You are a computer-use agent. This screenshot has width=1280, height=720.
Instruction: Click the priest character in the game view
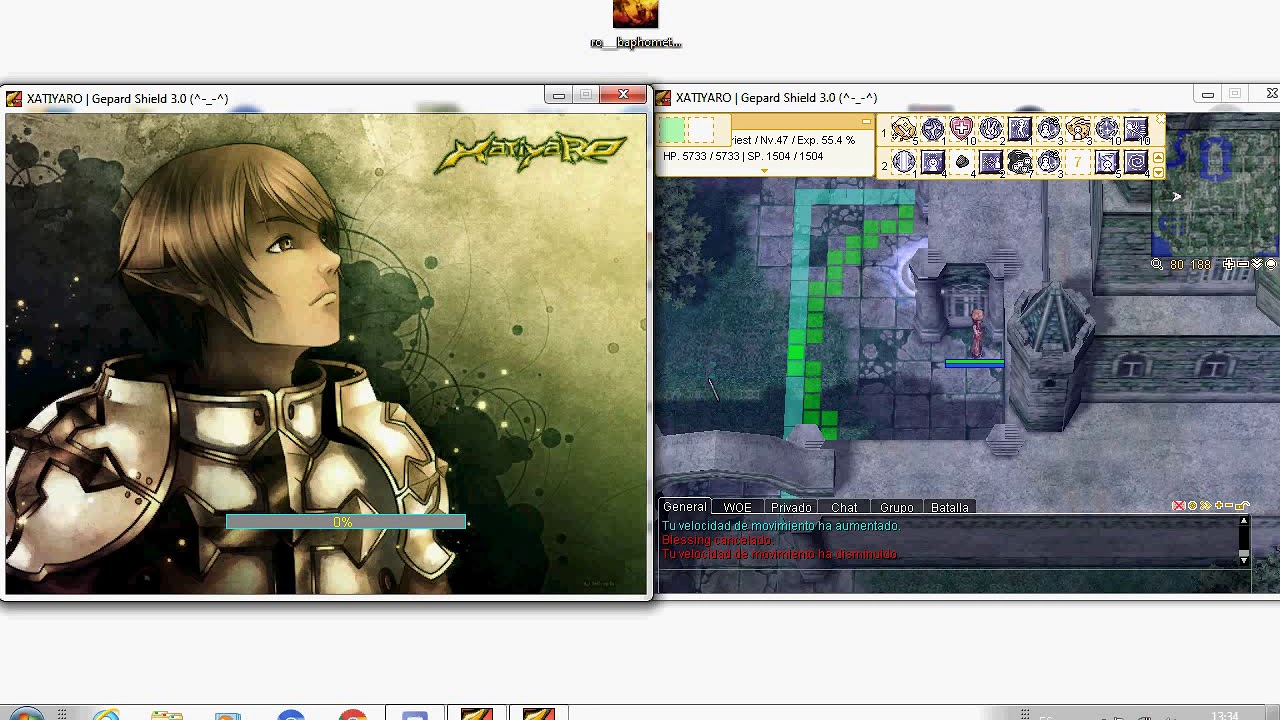tap(977, 332)
